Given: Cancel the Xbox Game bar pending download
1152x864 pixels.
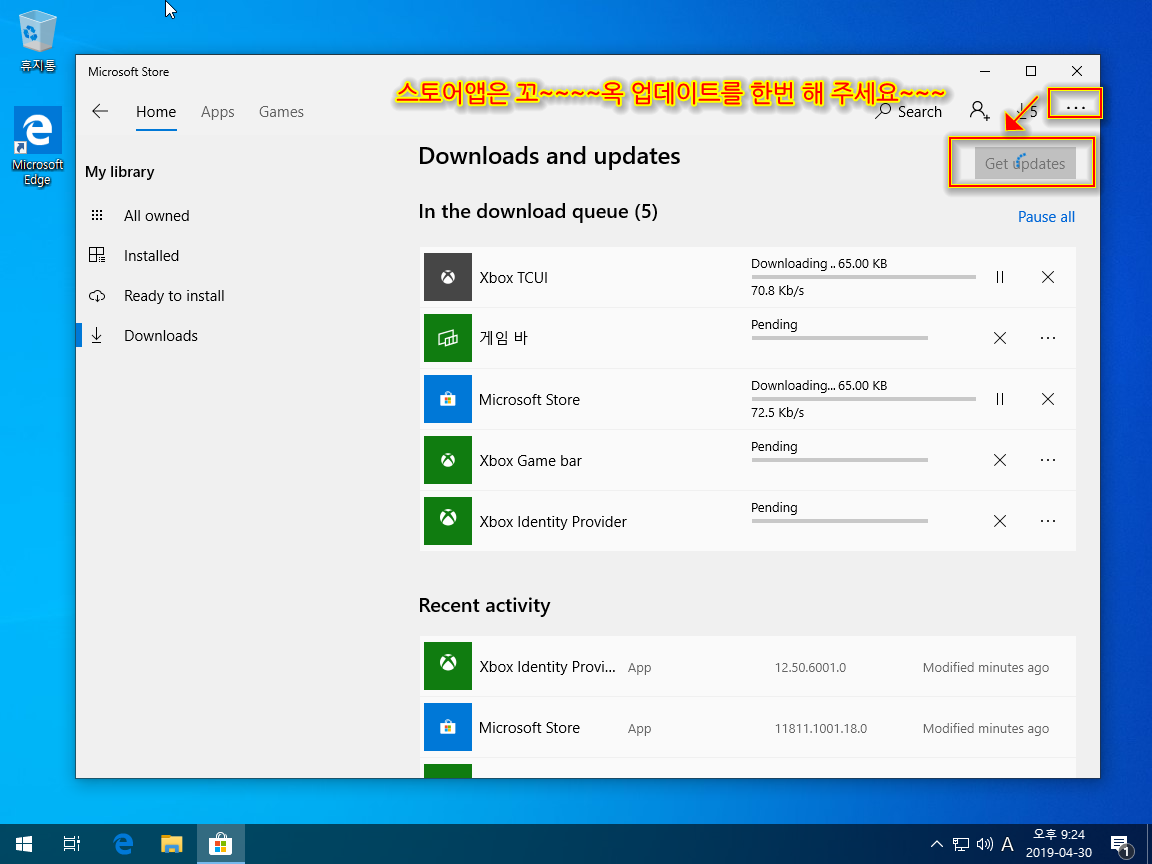Looking at the screenshot, I should [1000, 460].
